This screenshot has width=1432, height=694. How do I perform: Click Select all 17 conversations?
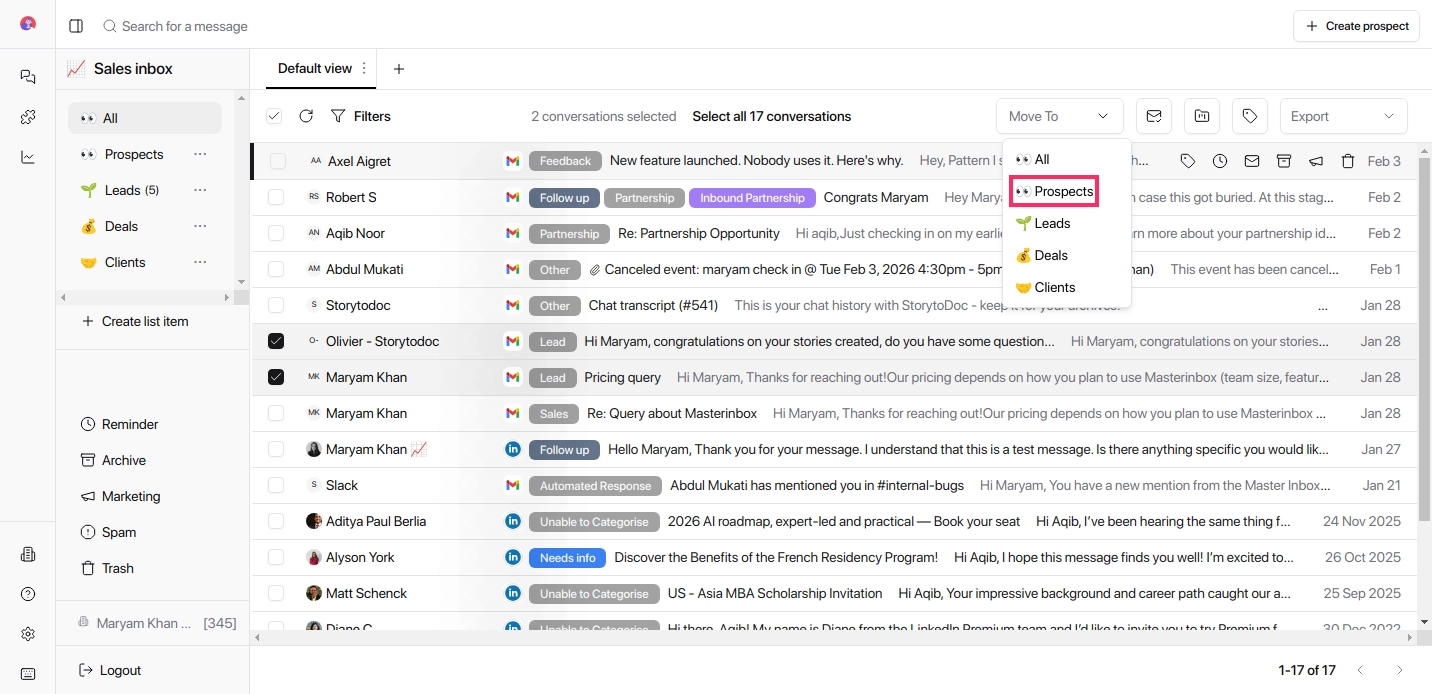pos(771,116)
